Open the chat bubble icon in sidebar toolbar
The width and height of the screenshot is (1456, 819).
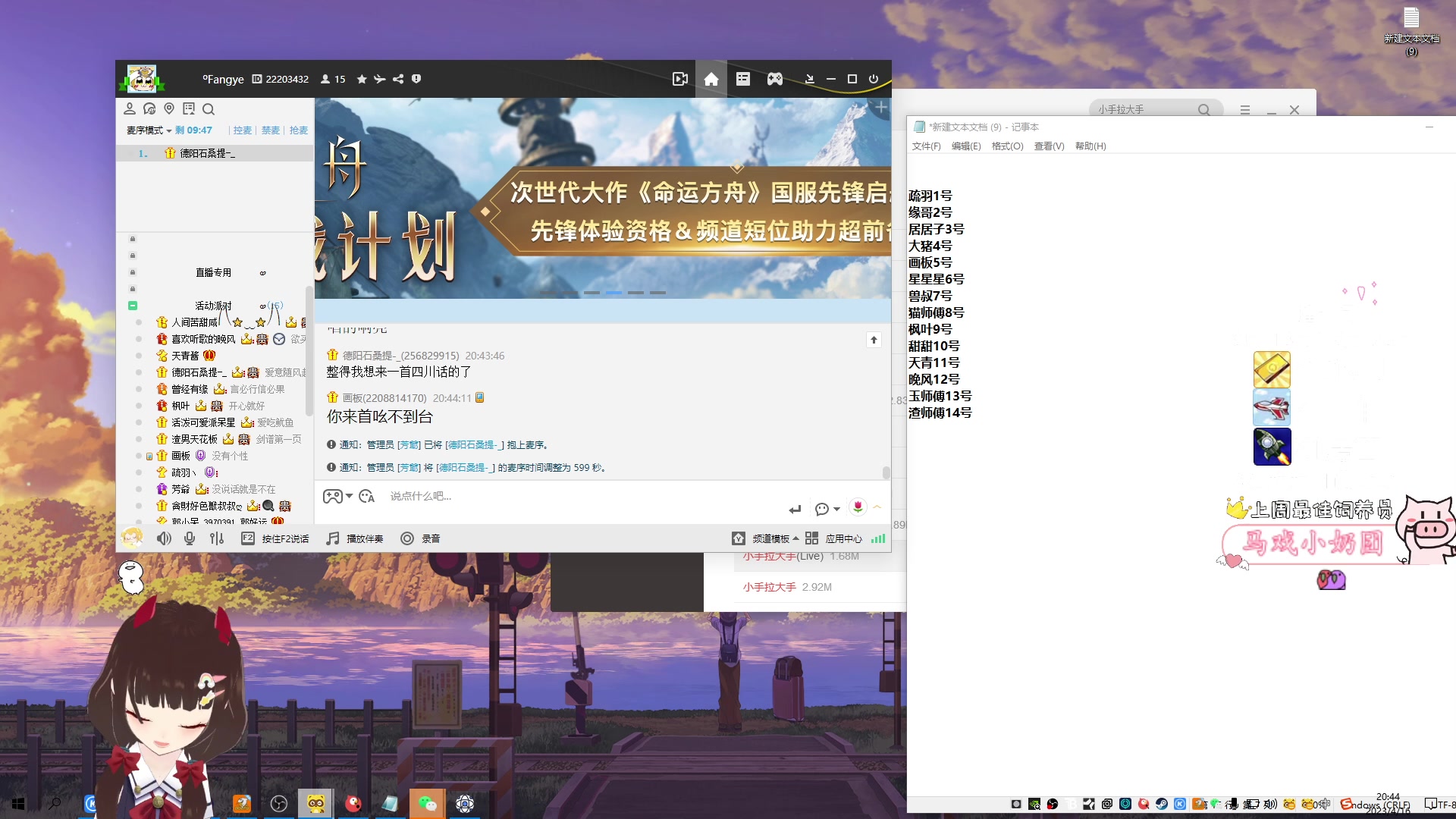click(x=149, y=108)
